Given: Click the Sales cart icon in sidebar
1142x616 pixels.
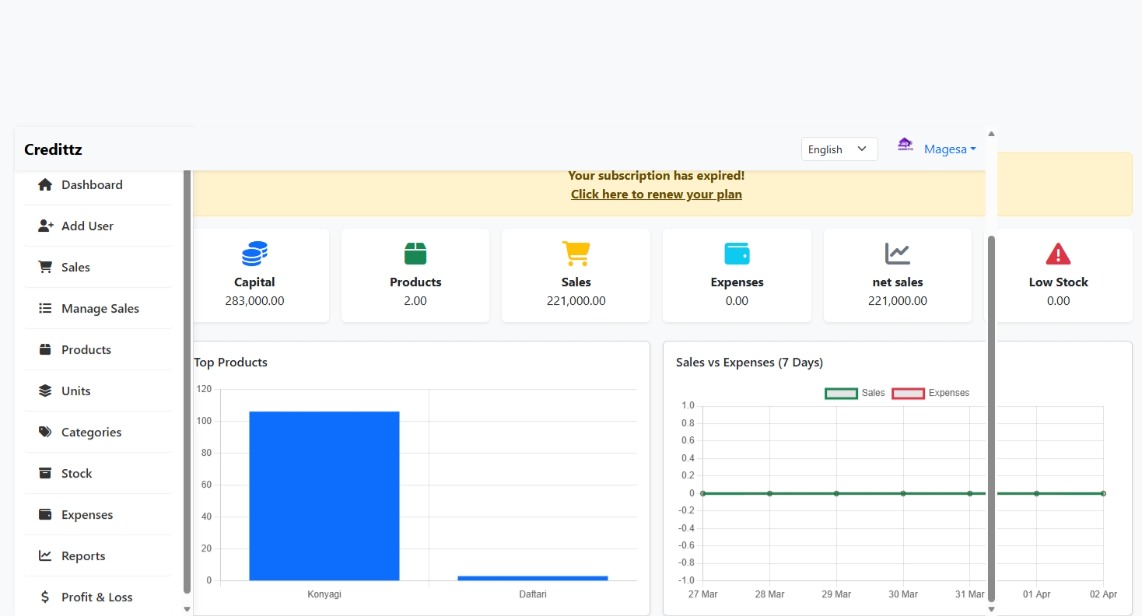Looking at the screenshot, I should 45,267.
